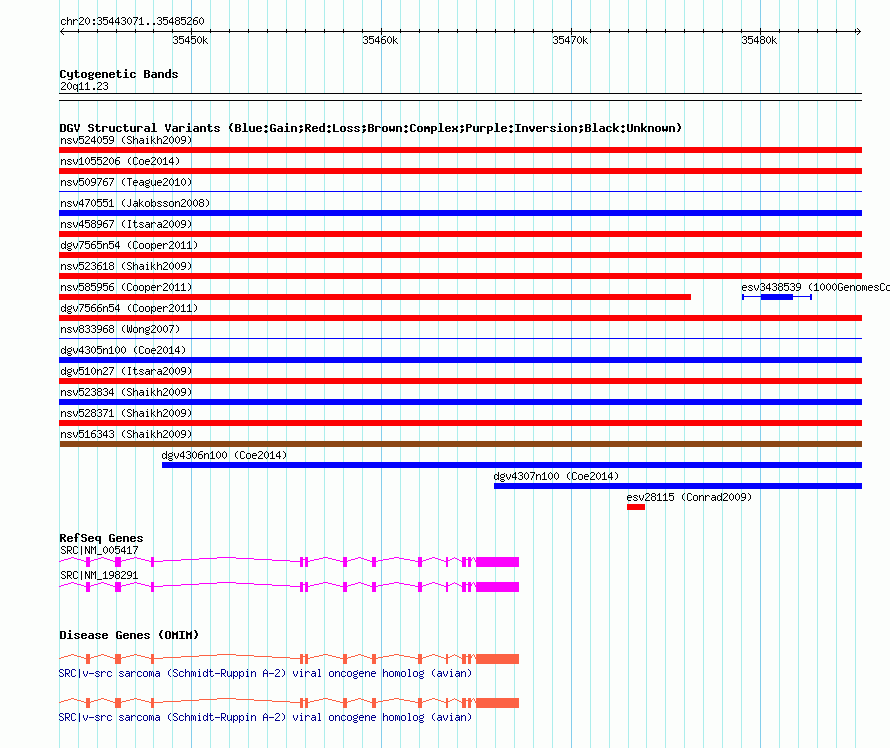The width and height of the screenshot is (890, 748).
Task: Select the thin nsv509767 (Teague2010) variant line
Action: click(x=460, y=192)
